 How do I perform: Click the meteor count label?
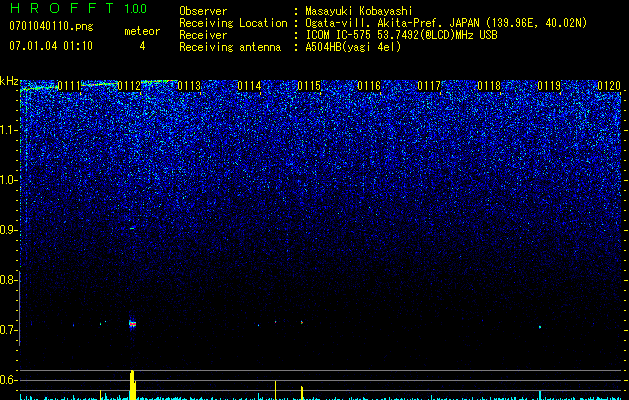click(x=142, y=31)
